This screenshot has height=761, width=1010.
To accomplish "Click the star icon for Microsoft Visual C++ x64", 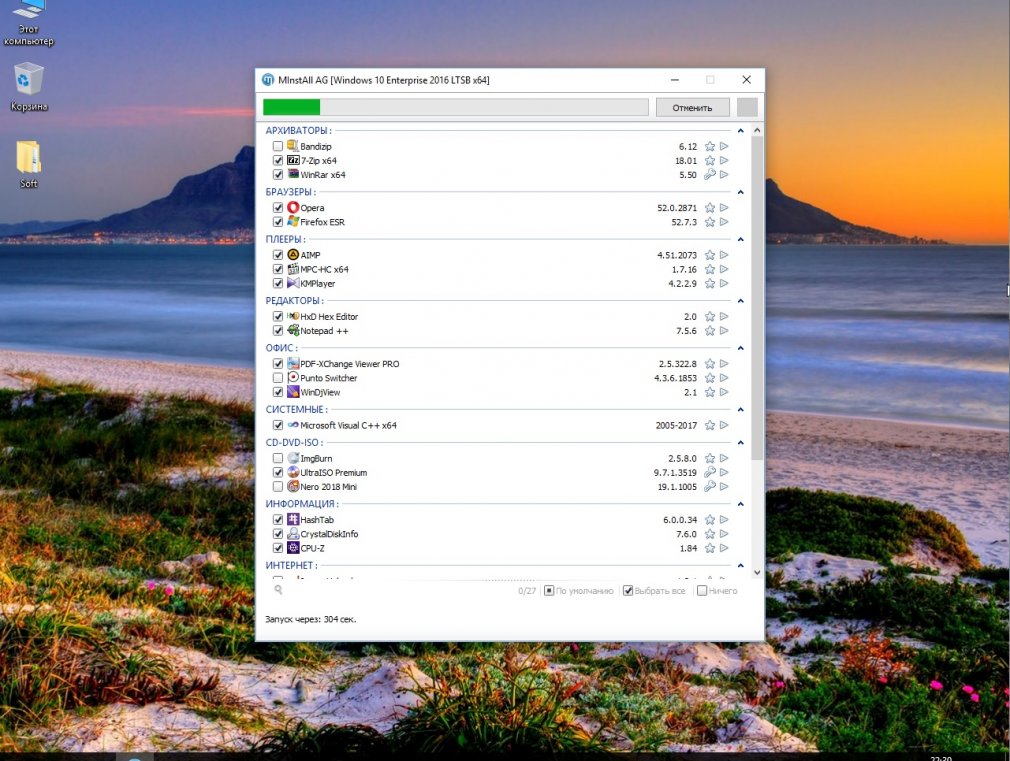I will [x=709, y=425].
